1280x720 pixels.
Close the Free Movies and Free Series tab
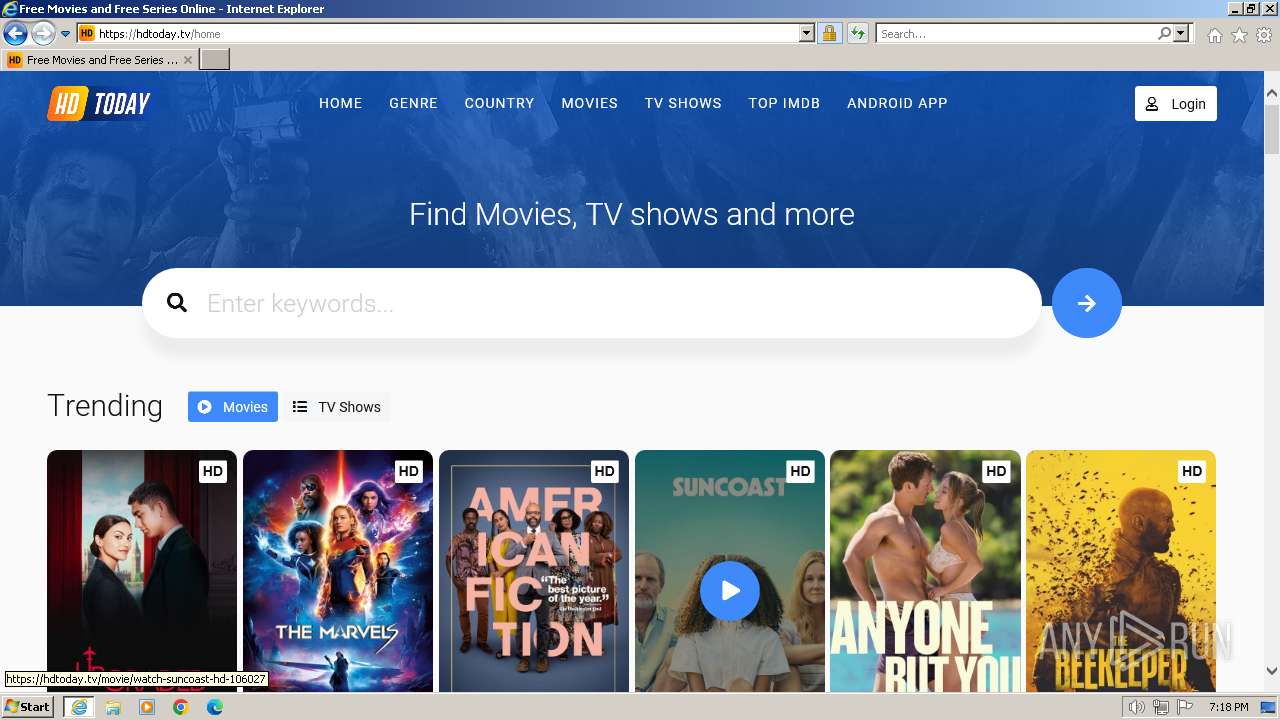point(188,60)
